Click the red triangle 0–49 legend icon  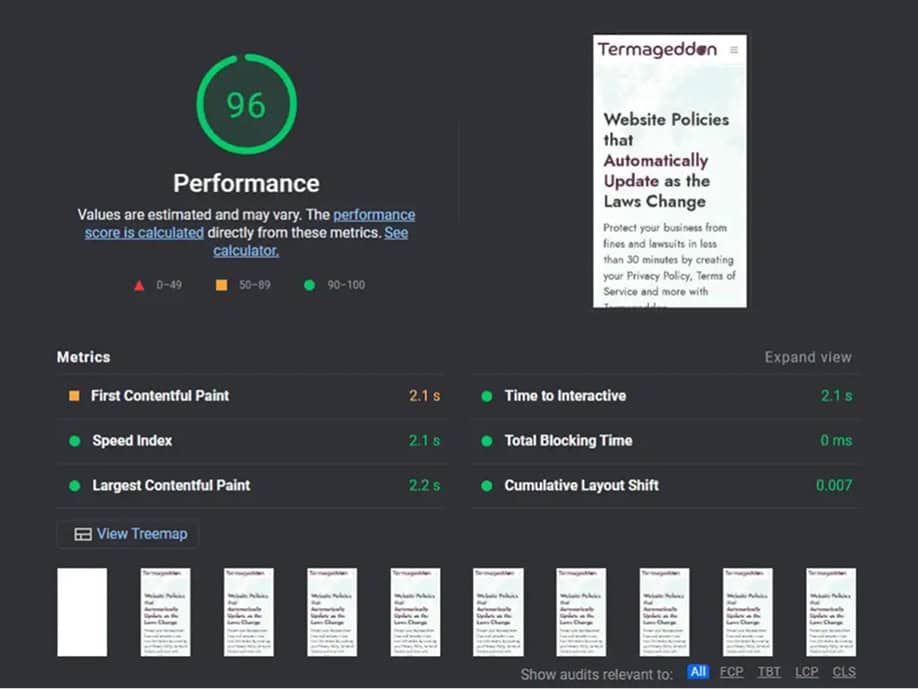pos(139,285)
